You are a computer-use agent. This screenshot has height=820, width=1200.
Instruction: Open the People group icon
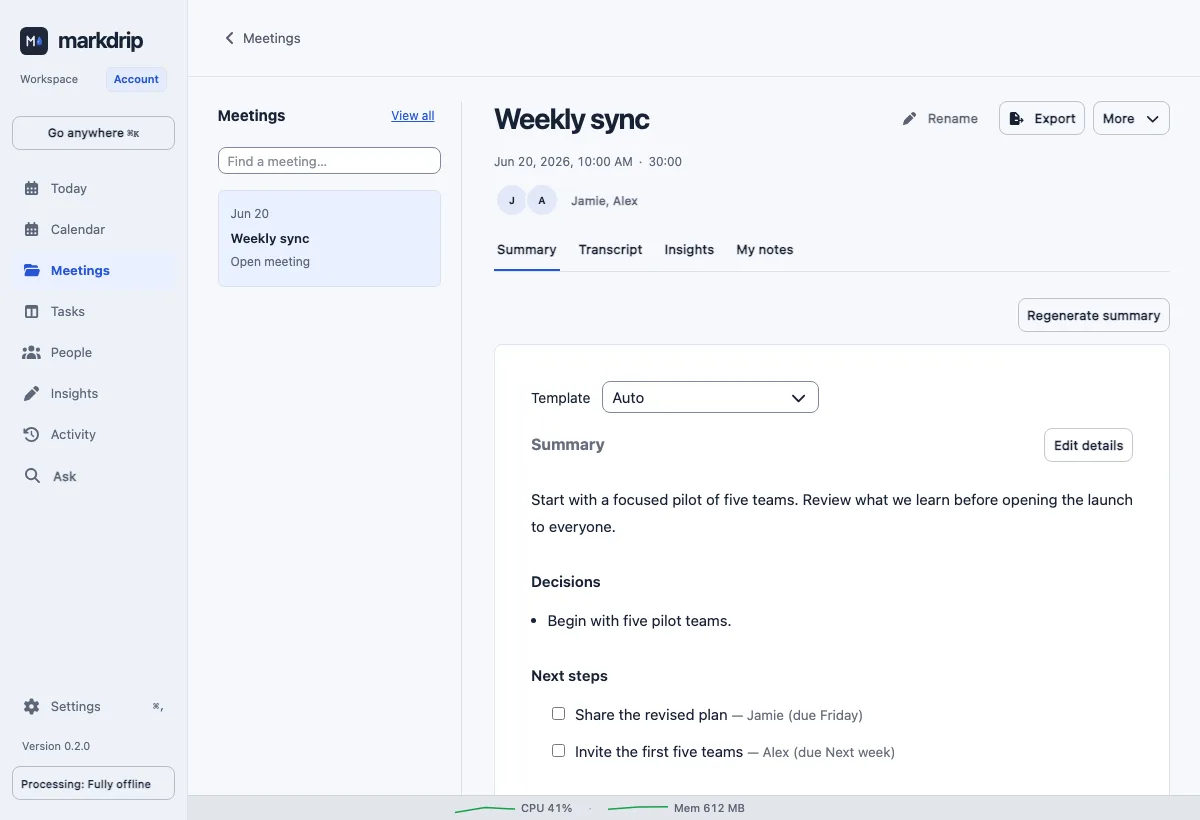point(32,352)
